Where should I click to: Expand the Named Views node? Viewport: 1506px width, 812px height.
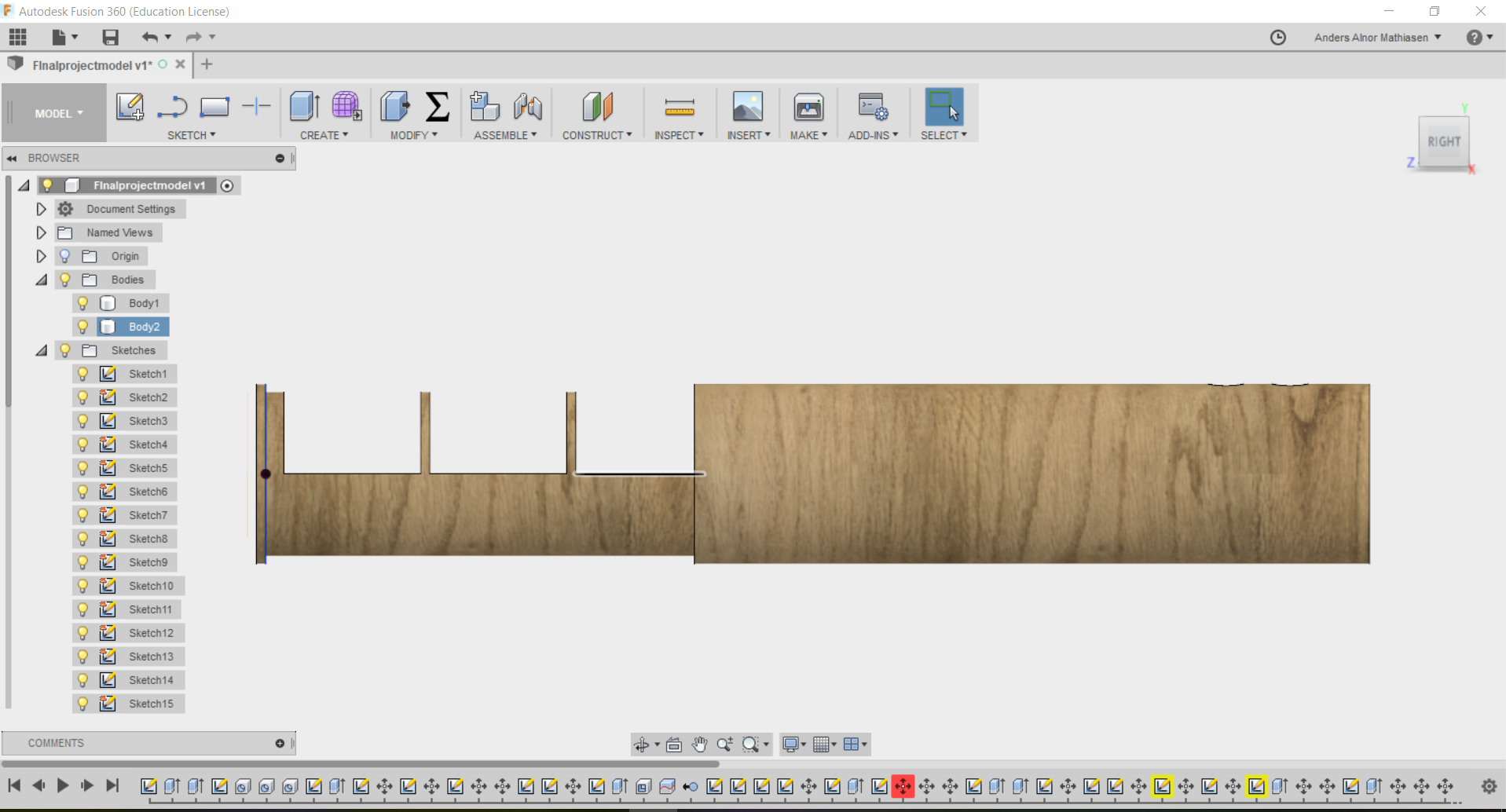click(x=41, y=232)
